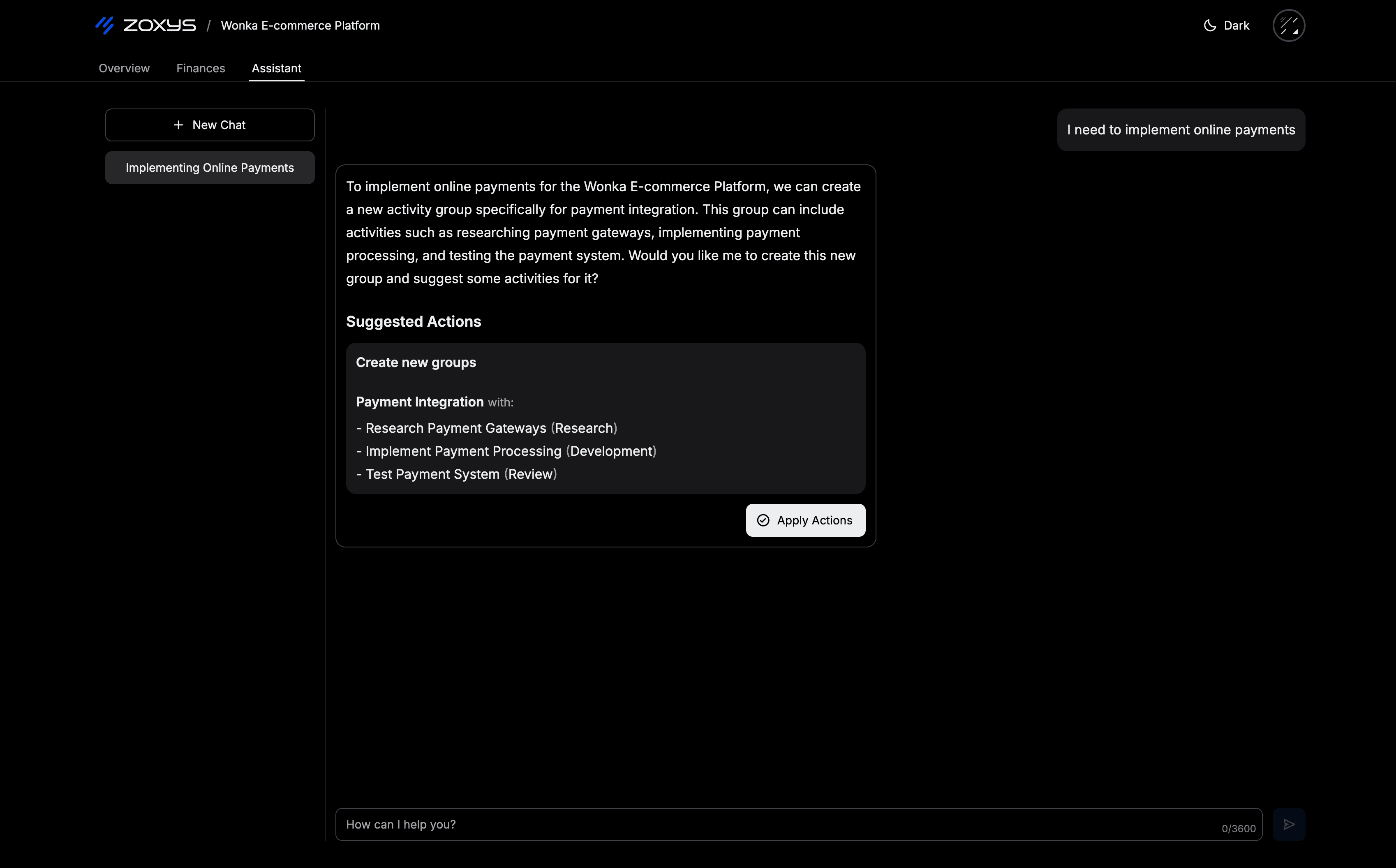Click the Wonka E-commerce Platform breadcrumb
Viewport: 1396px width, 868px height.
[300, 25]
